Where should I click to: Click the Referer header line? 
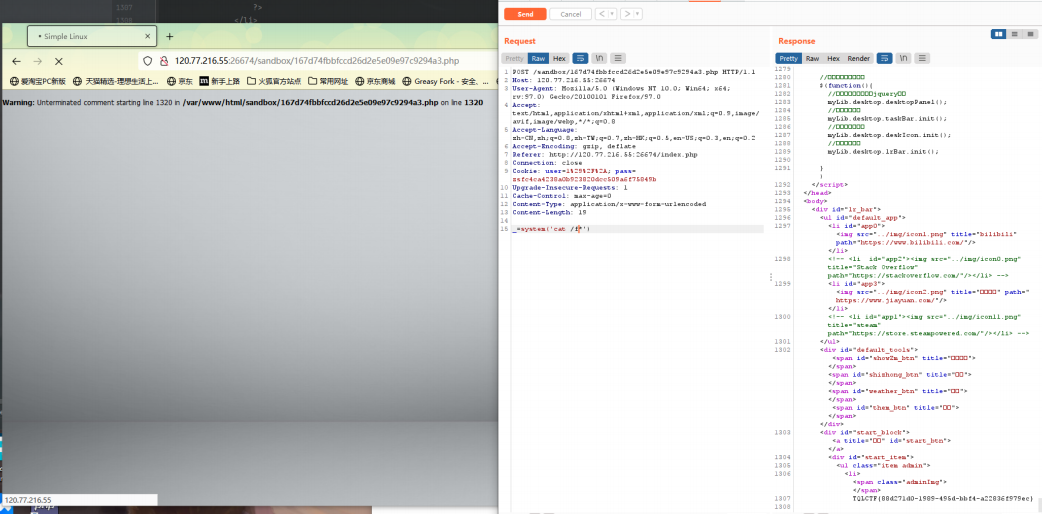[605, 154]
